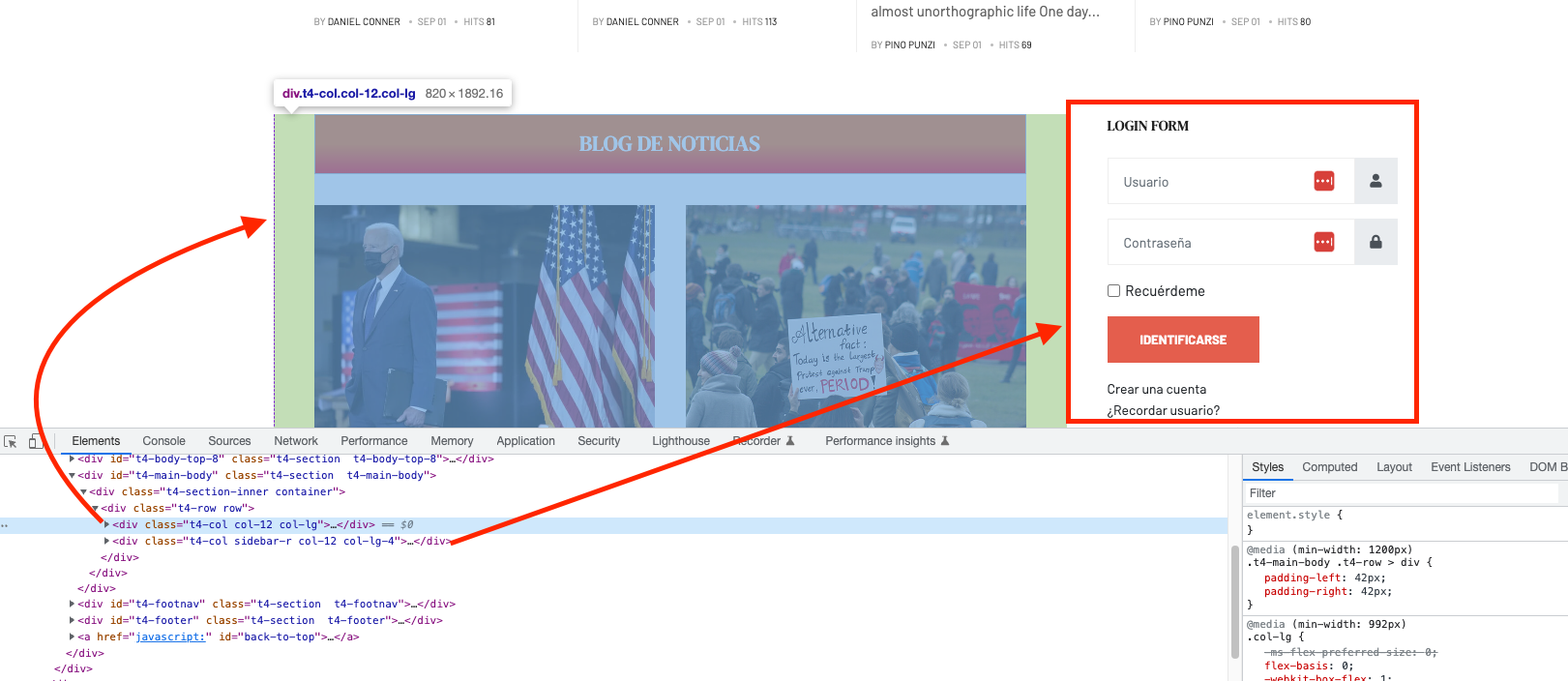Viewport: 1568px width, 681px height.
Task: Open the Security tab
Action: coord(599,441)
